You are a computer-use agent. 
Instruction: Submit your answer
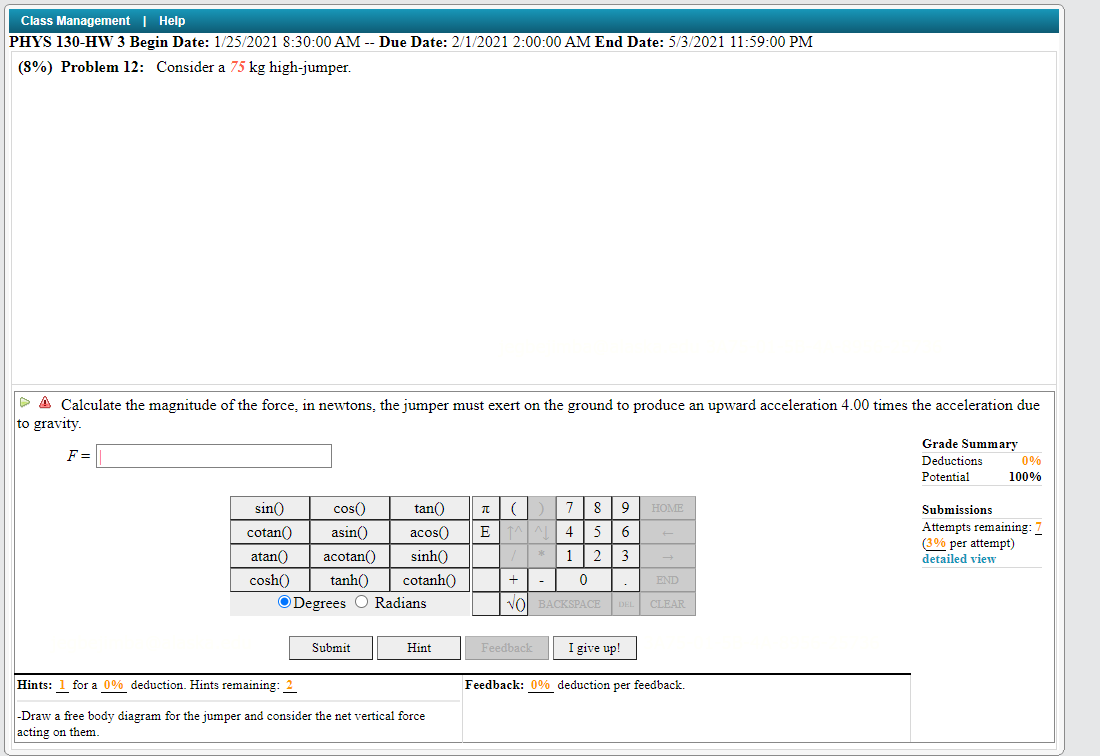click(x=330, y=647)
